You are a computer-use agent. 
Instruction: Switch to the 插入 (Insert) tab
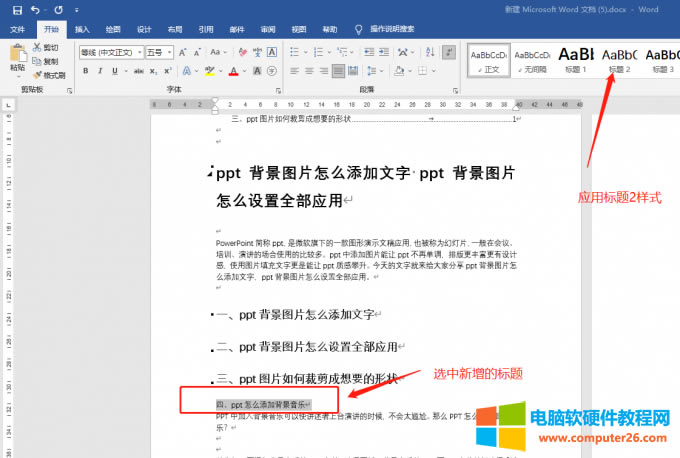click(x=82, y=29)
